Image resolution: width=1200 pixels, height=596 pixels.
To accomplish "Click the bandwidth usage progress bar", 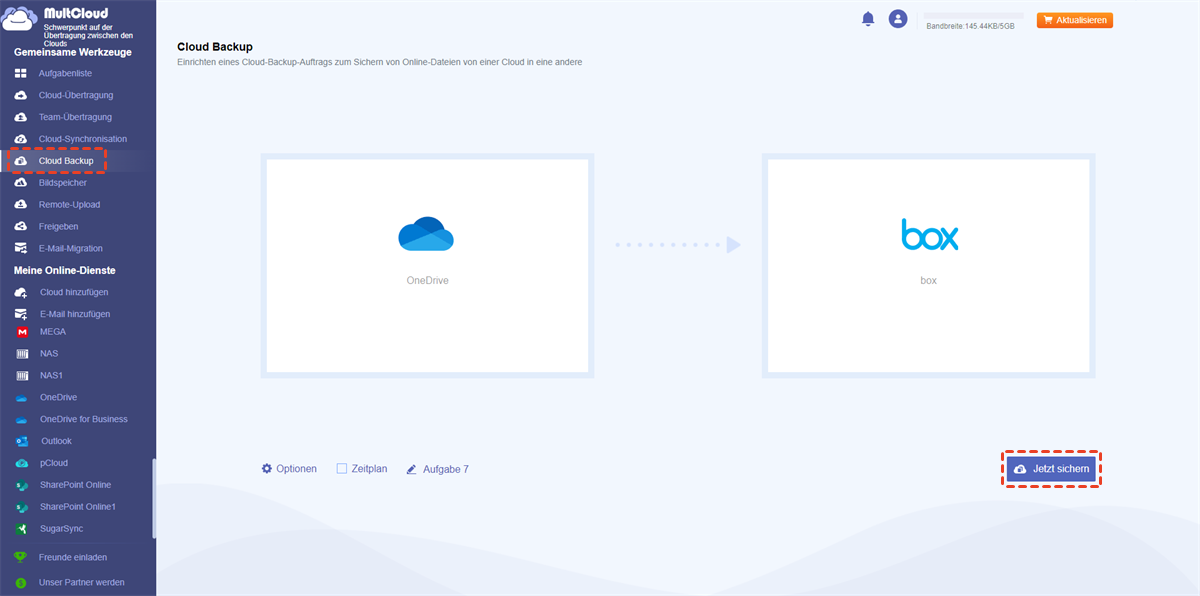I will tap(973, 16).
